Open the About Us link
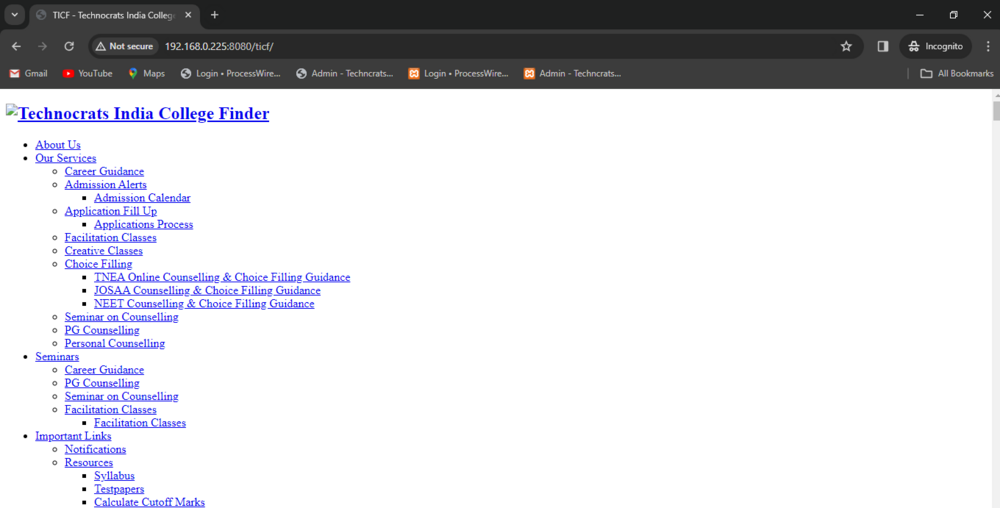 pos(58,145)
